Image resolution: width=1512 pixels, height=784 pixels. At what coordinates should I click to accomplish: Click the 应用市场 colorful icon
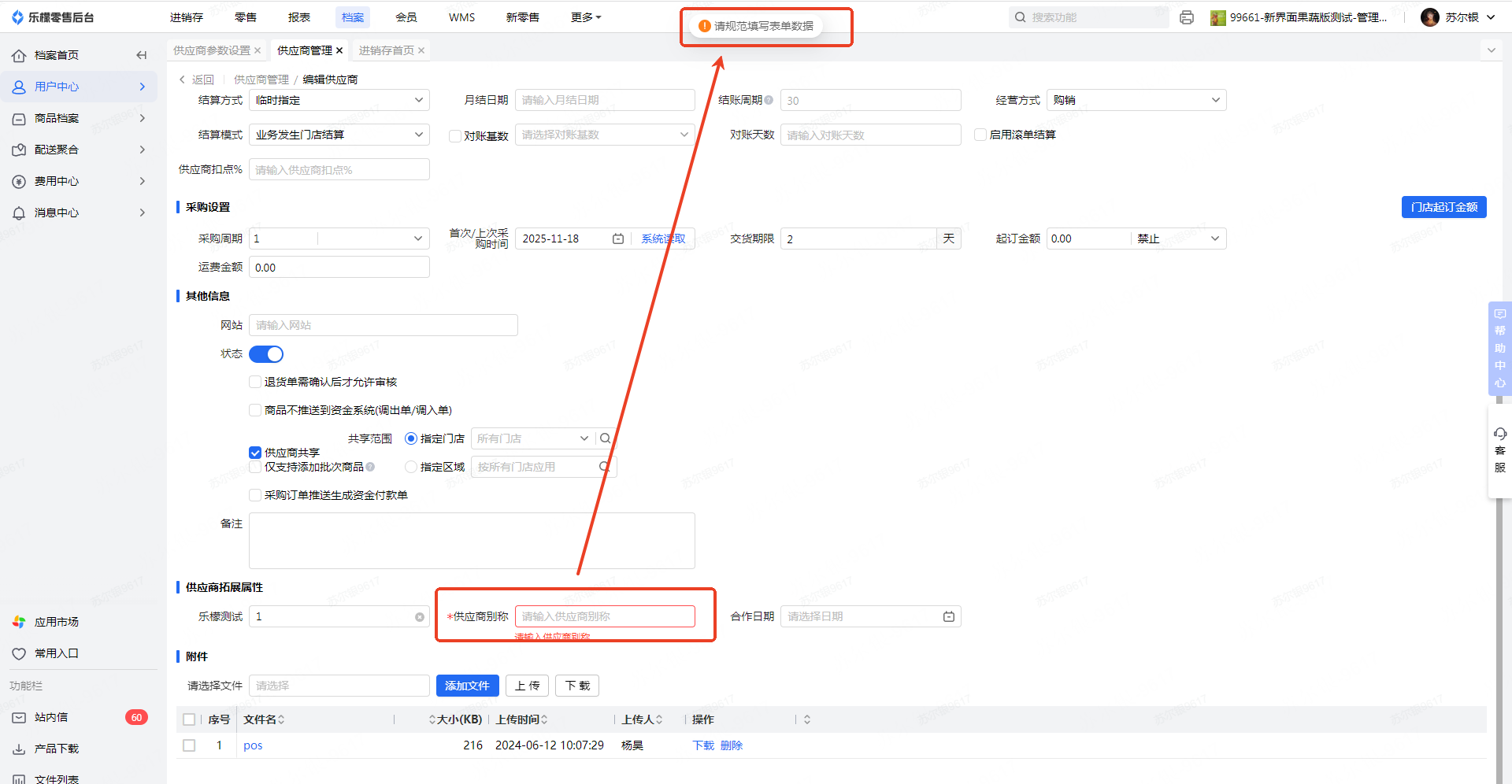[19, 622]
